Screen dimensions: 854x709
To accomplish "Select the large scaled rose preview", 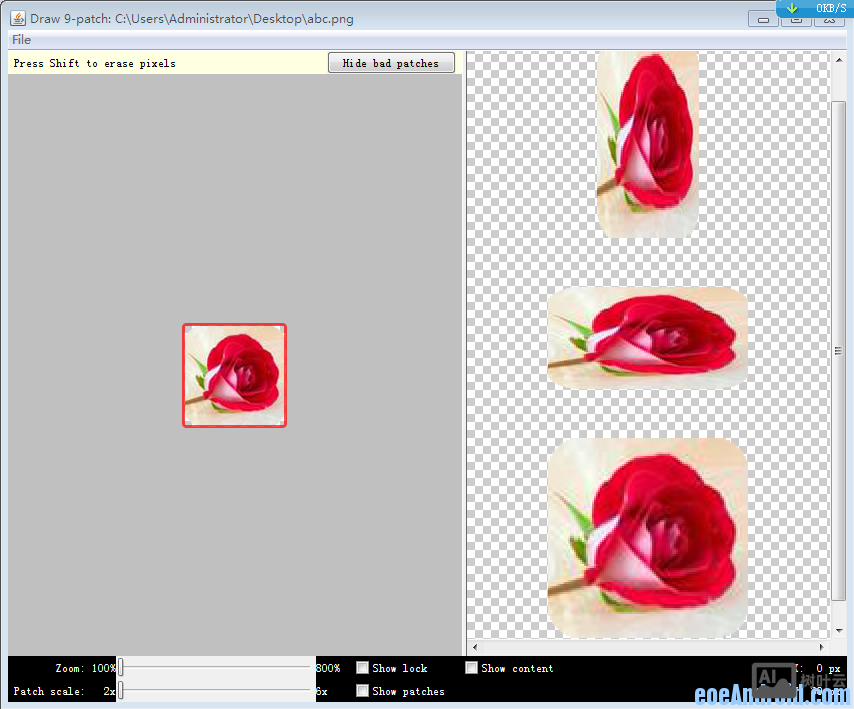I will point(647,538).
